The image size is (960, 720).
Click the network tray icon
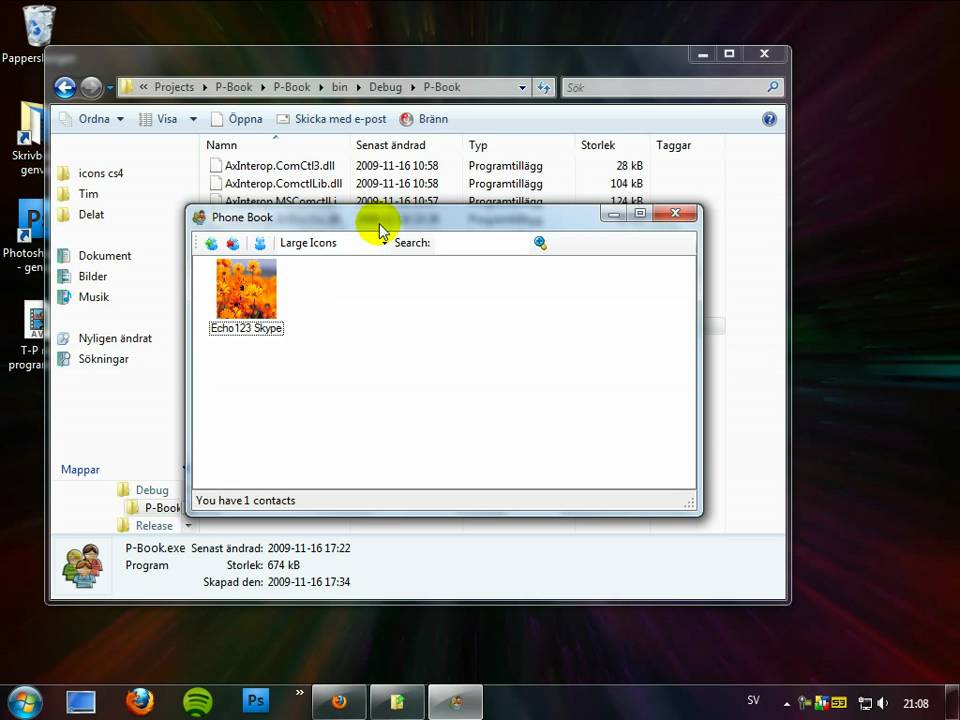coord(865,703)
